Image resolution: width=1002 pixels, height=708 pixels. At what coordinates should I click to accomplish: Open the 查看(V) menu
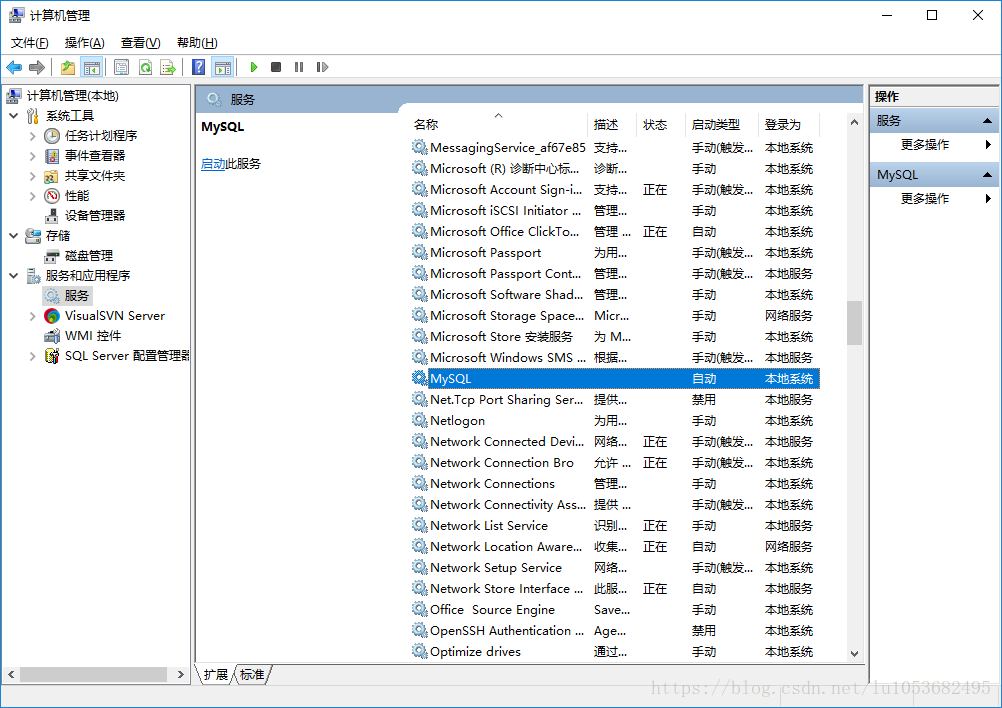coord(141,43)
